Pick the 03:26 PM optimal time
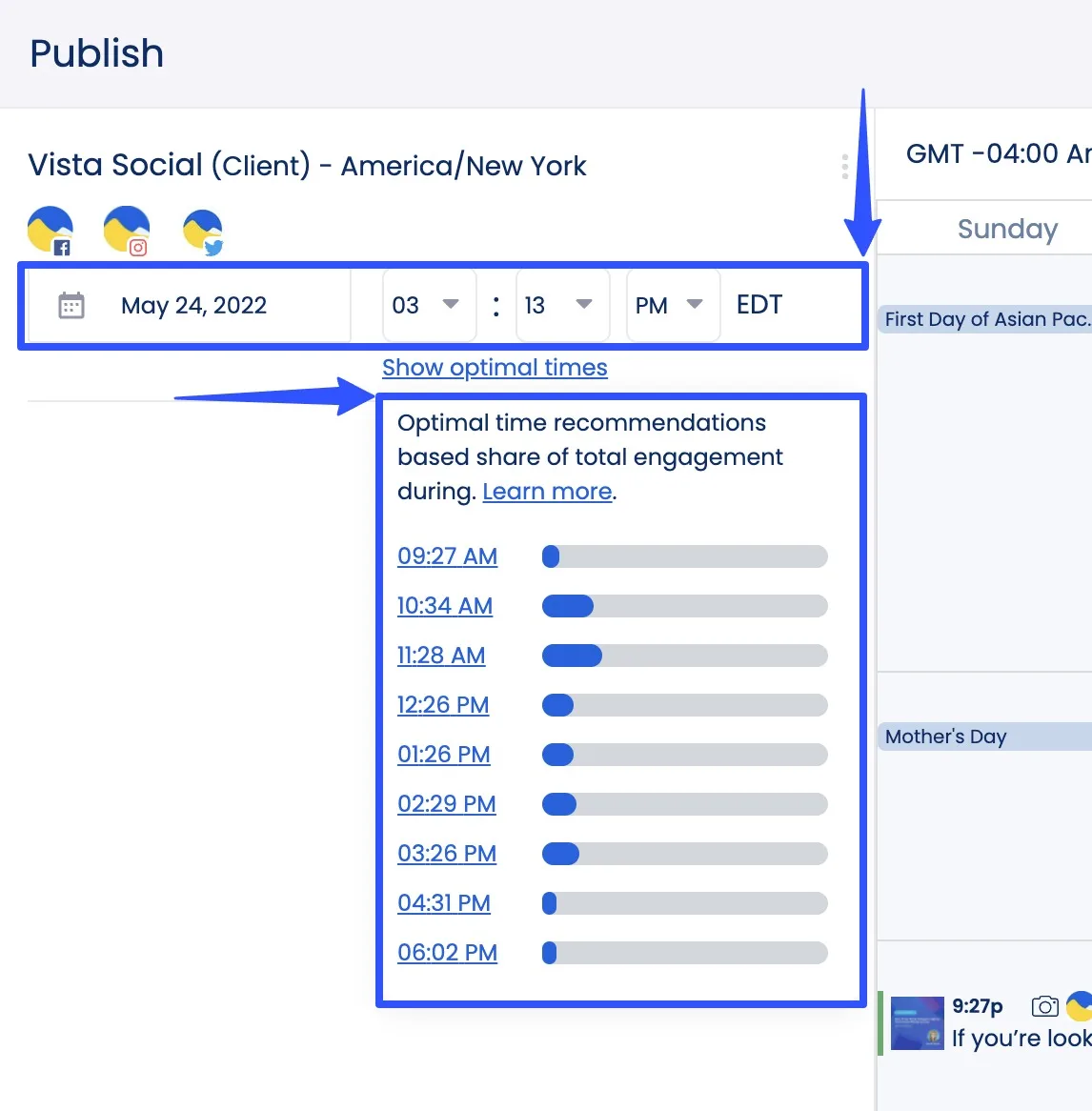This screenshot has width=1092, height=1111. click(x=447, y=854)
